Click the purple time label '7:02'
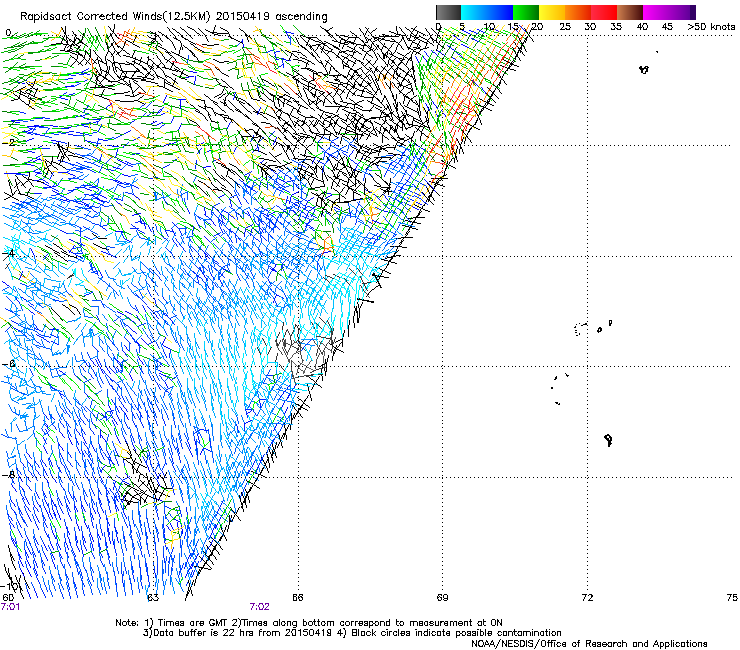This screenshot has height=650, width=740. tap(260, 607)
